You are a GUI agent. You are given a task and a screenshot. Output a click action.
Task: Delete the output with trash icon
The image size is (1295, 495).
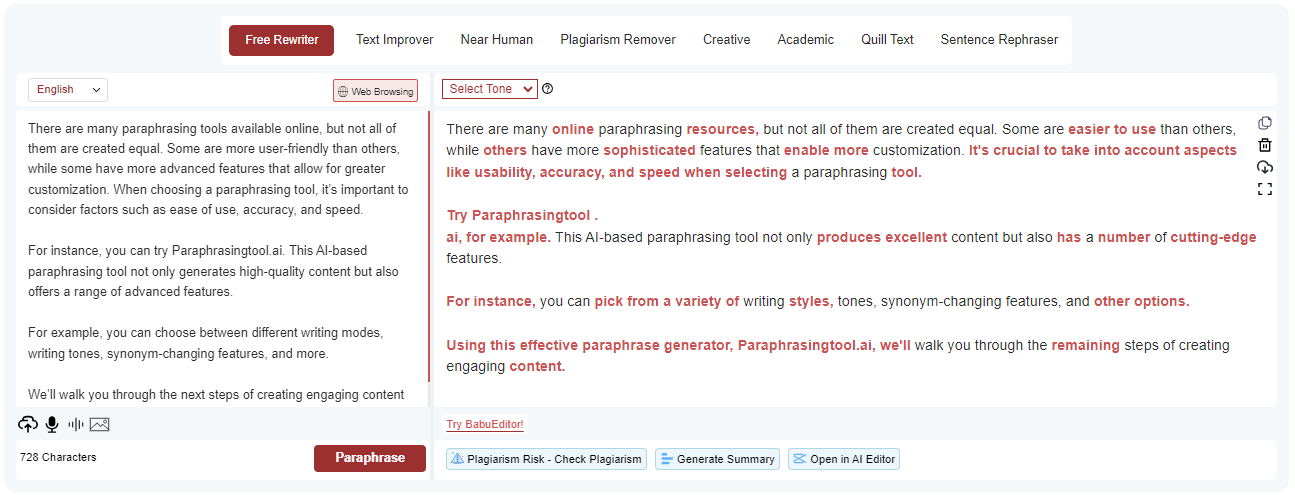[x=1265, y=145]
